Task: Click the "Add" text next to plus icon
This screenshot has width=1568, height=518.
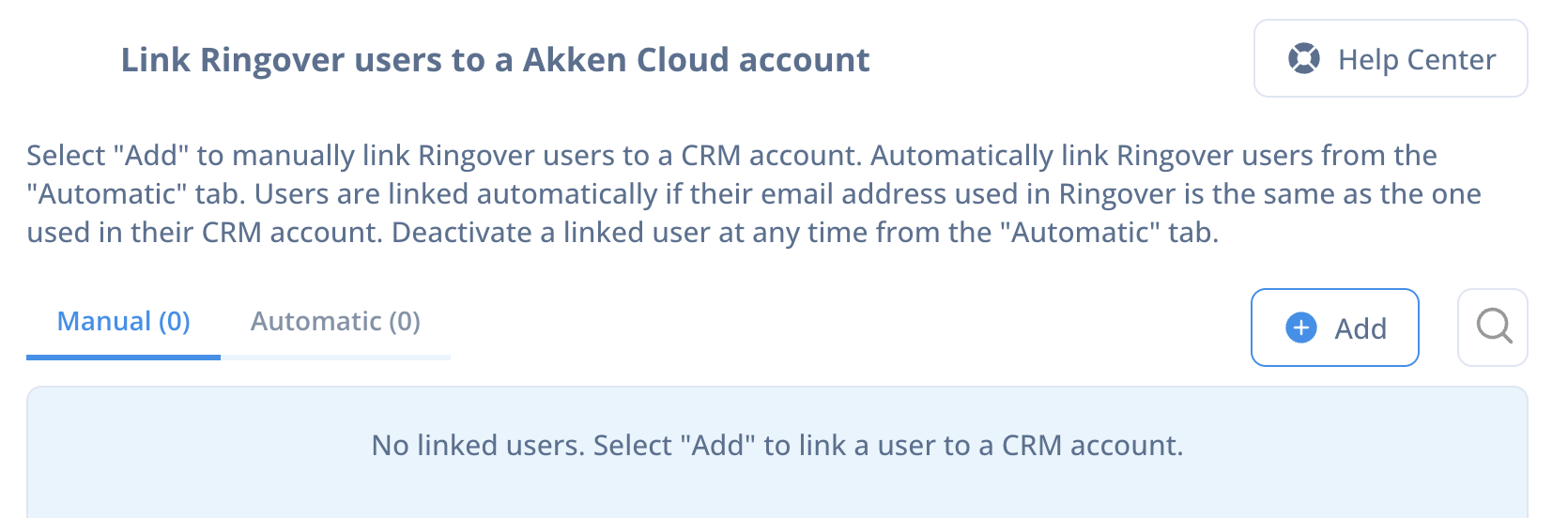Action: point(1360,328)
